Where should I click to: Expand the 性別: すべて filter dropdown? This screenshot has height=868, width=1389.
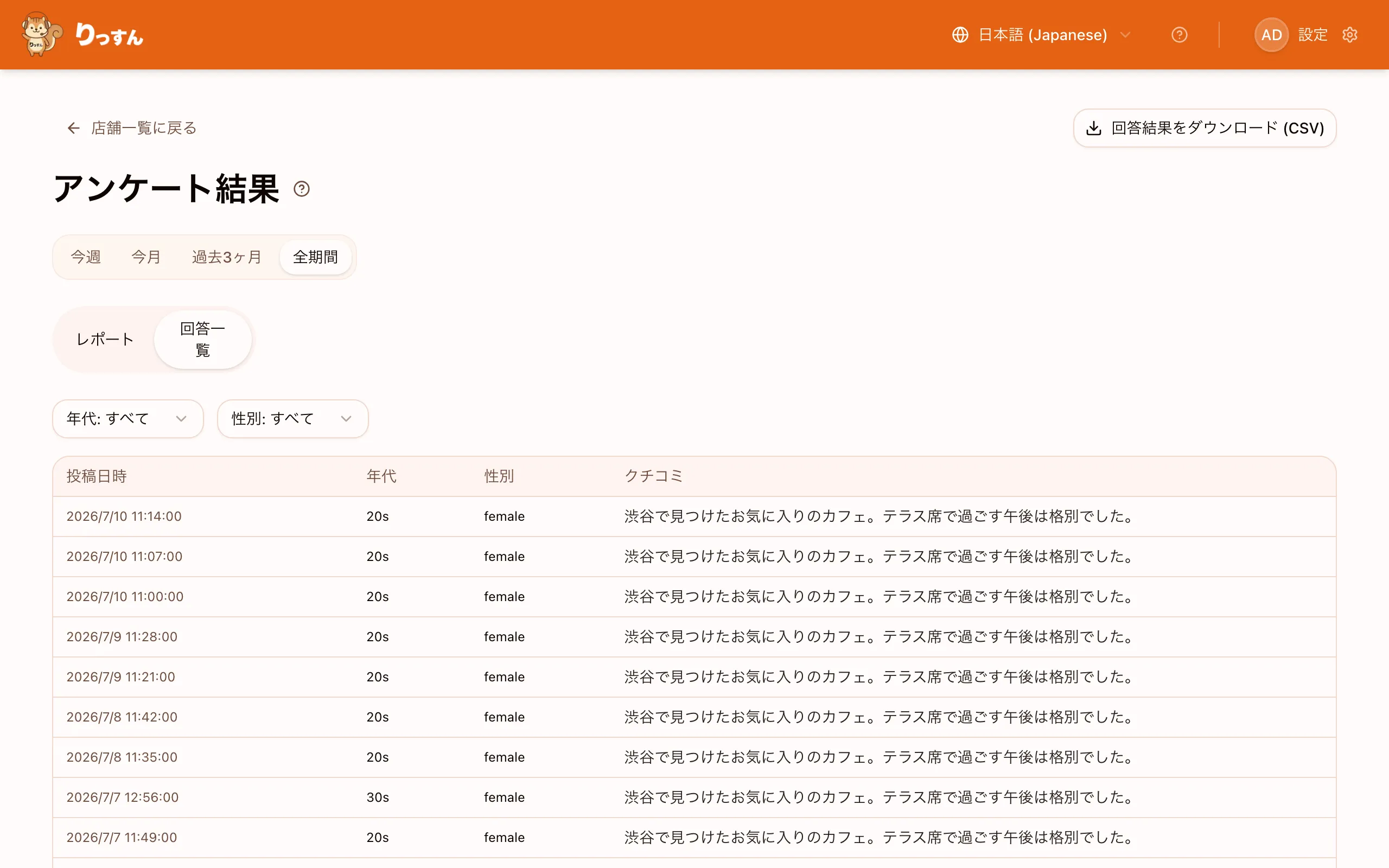click(293, 418)
